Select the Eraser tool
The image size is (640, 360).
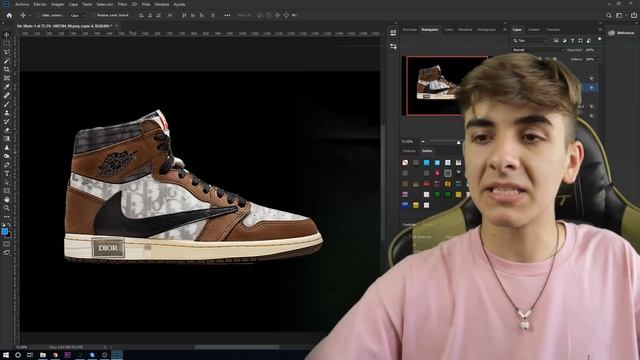pyautogui.click(x=7, y=130)
